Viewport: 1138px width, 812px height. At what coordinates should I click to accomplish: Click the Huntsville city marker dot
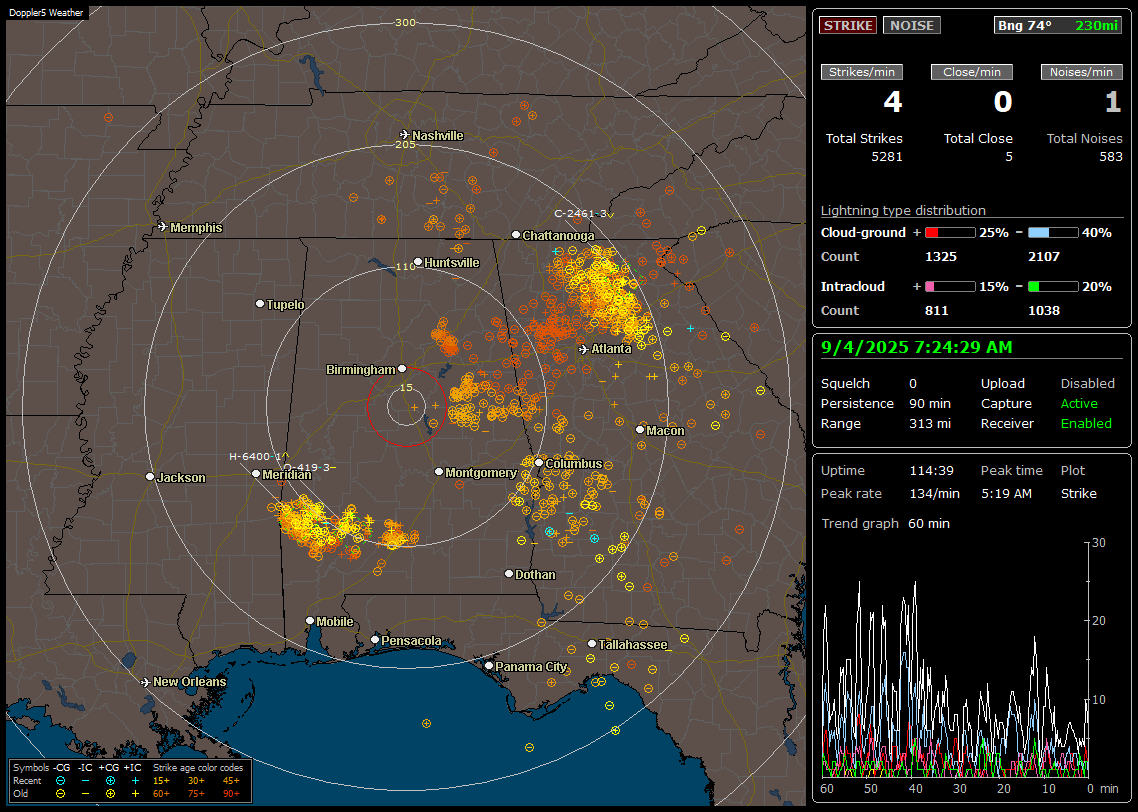pos(418,262)
